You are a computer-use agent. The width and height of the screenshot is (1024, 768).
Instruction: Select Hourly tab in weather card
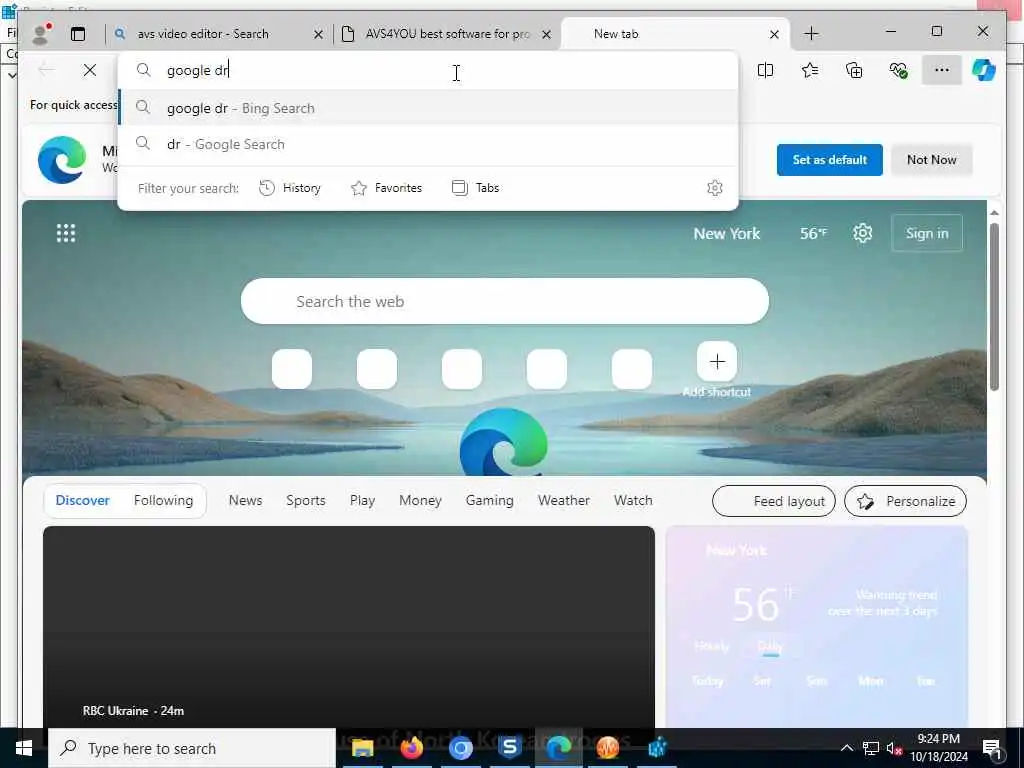tap(711, 647)
